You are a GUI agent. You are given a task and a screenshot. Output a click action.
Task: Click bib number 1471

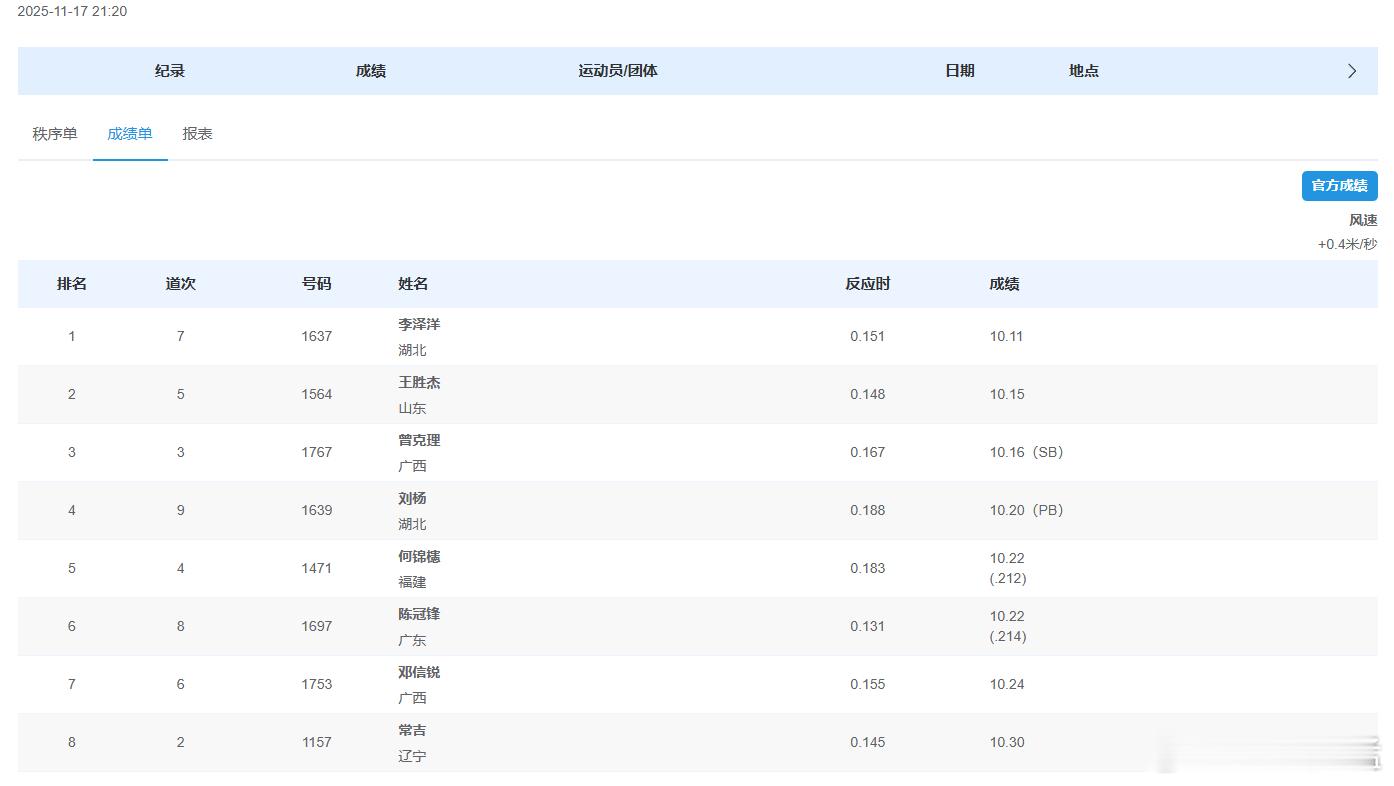coord(317,568)
